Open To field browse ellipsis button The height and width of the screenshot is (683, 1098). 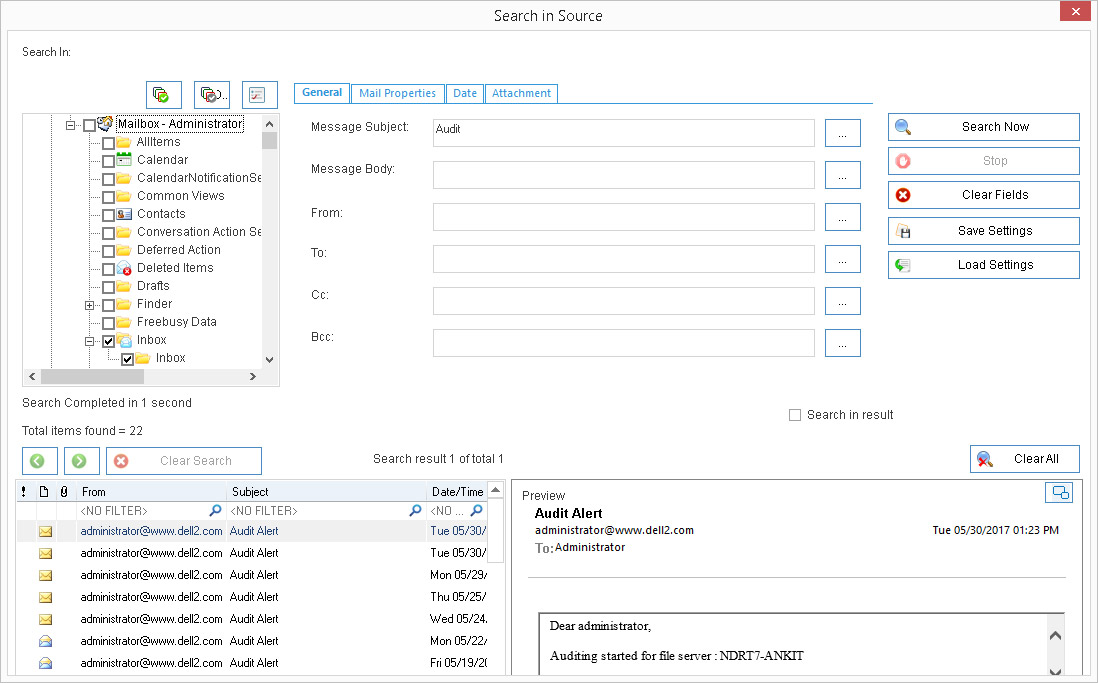(842, 259)
